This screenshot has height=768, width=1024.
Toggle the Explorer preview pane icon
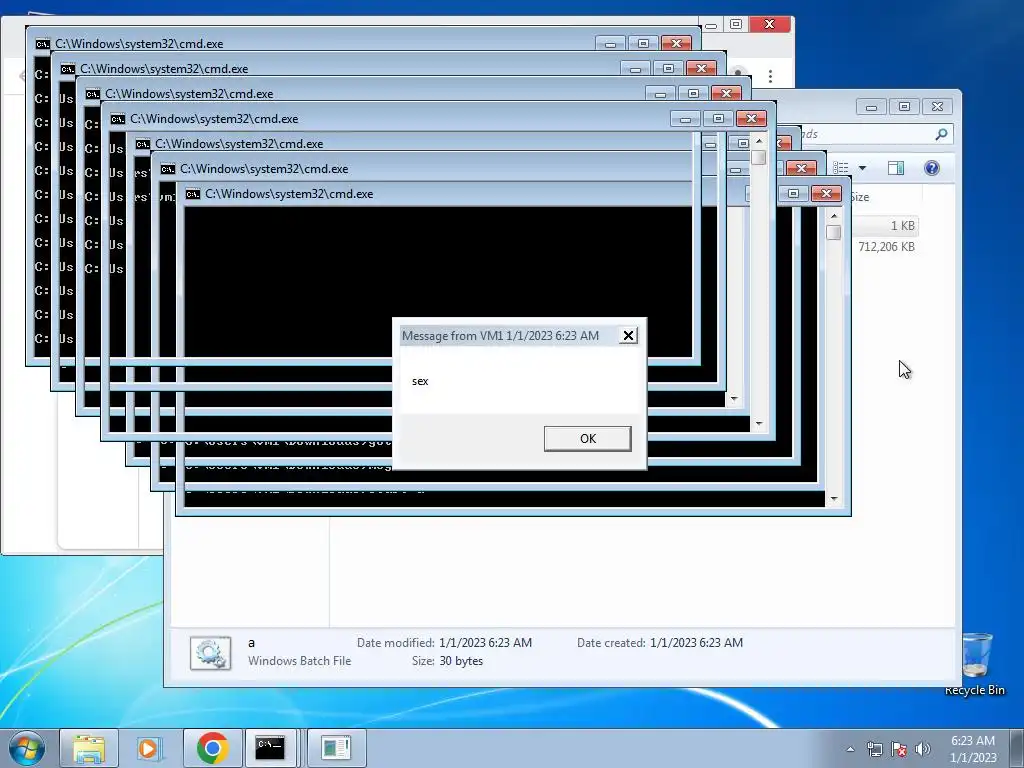point(896,168)
